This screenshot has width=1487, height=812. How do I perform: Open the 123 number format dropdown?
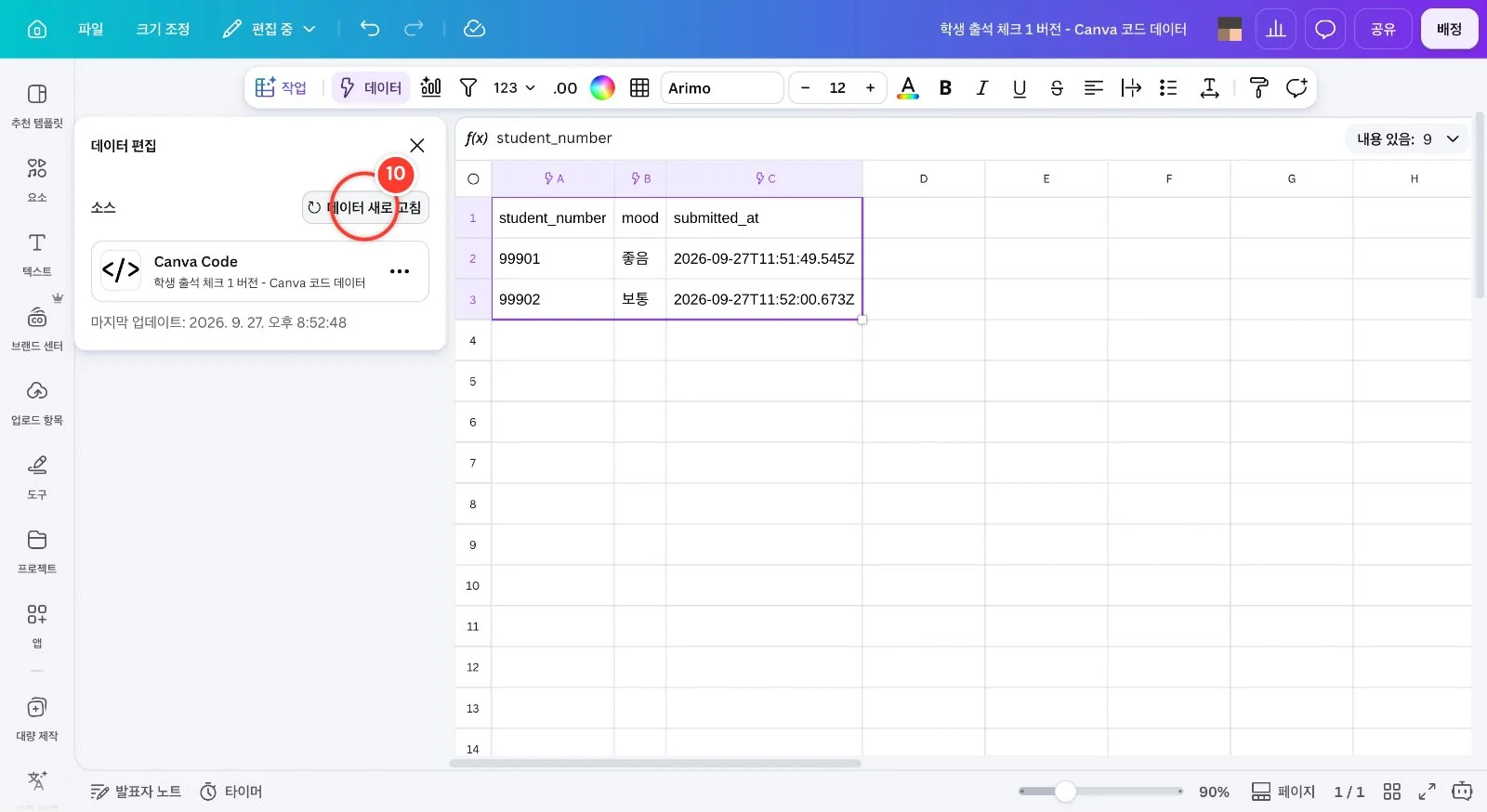click(514, 87)
